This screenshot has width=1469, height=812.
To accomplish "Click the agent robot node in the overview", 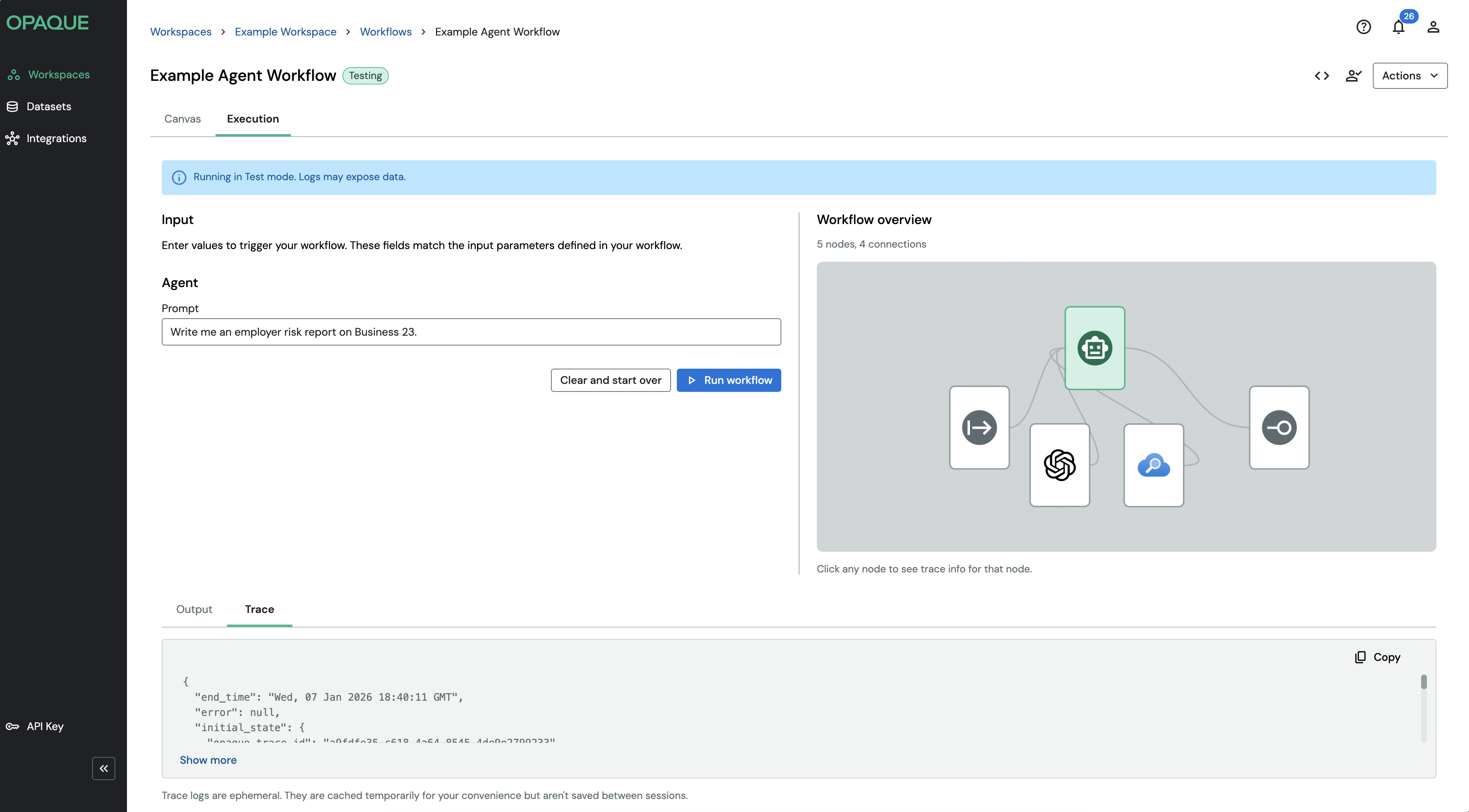I will [1094, 348].
